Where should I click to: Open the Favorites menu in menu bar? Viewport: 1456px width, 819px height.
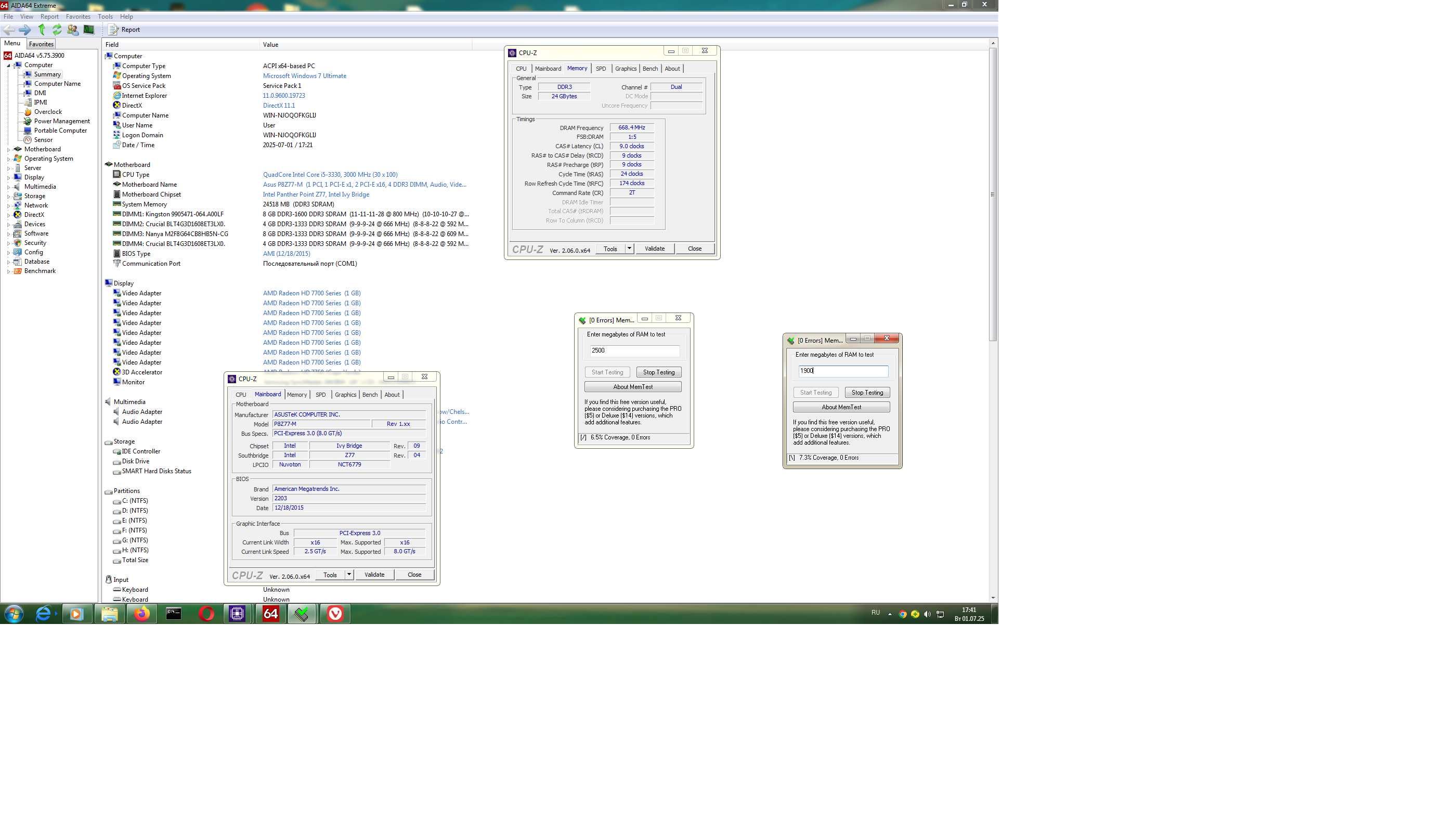pos(78,17)
